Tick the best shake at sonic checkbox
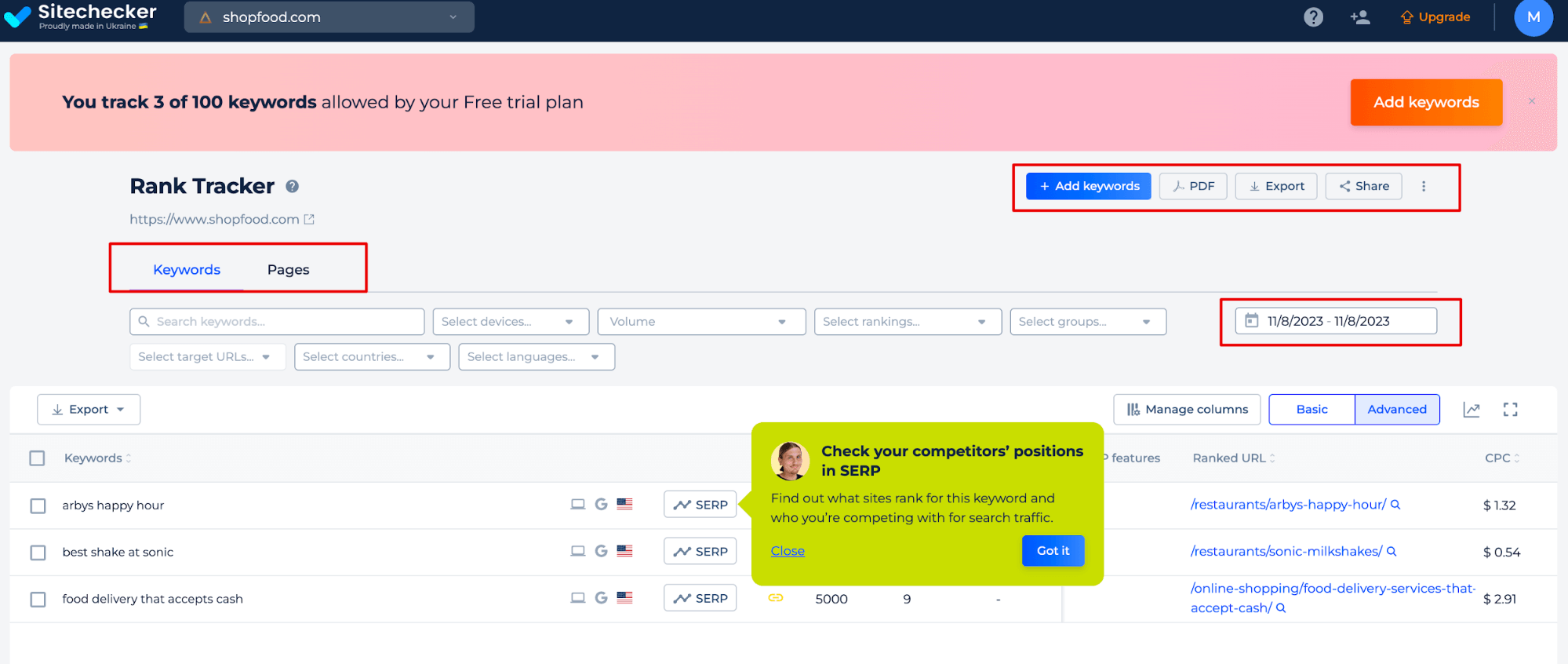 point(38,553)
